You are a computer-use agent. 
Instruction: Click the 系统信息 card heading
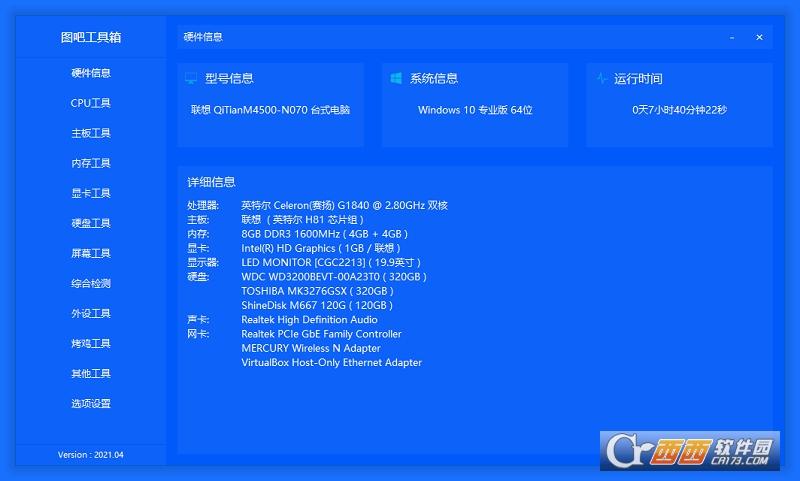pos(434,79)
